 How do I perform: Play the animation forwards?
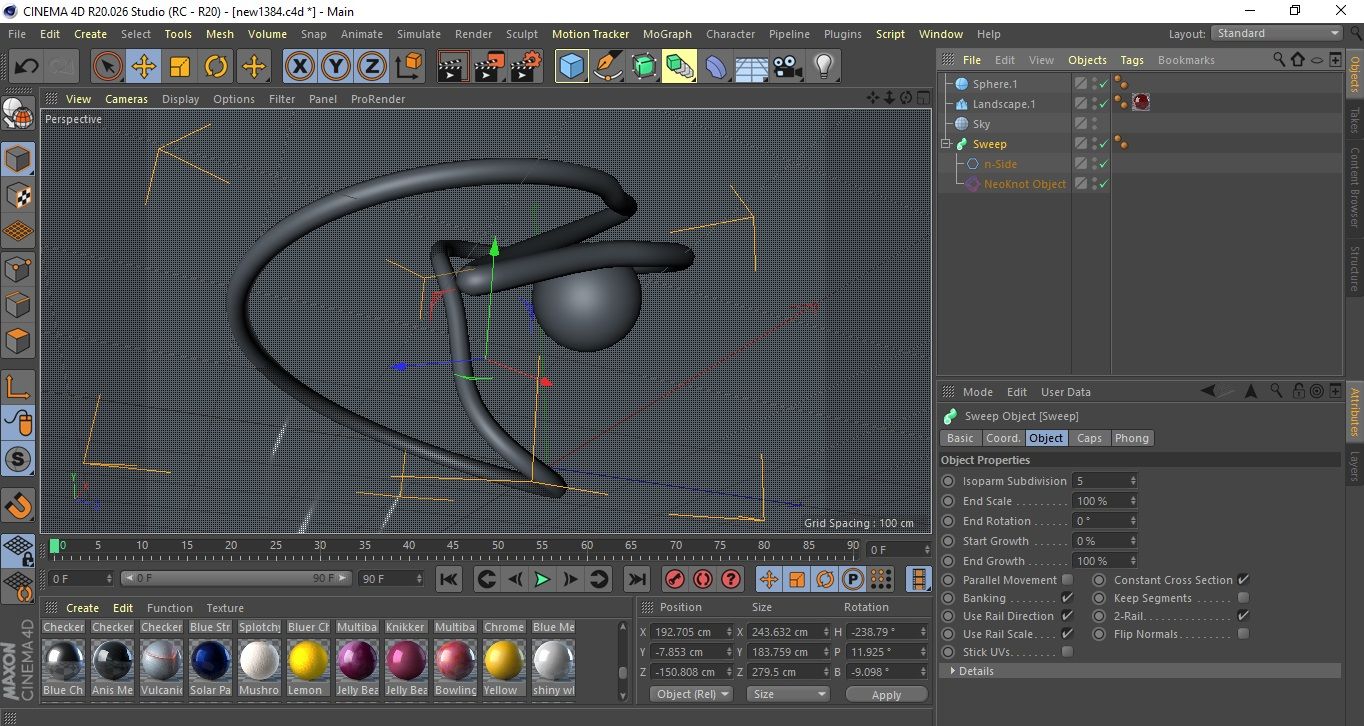point(542,579)
